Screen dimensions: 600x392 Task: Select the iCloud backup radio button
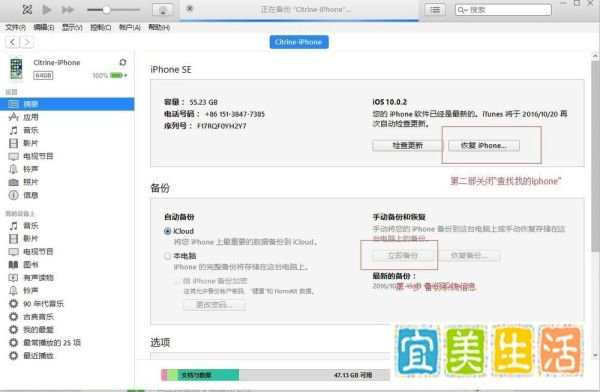[167, 231]
